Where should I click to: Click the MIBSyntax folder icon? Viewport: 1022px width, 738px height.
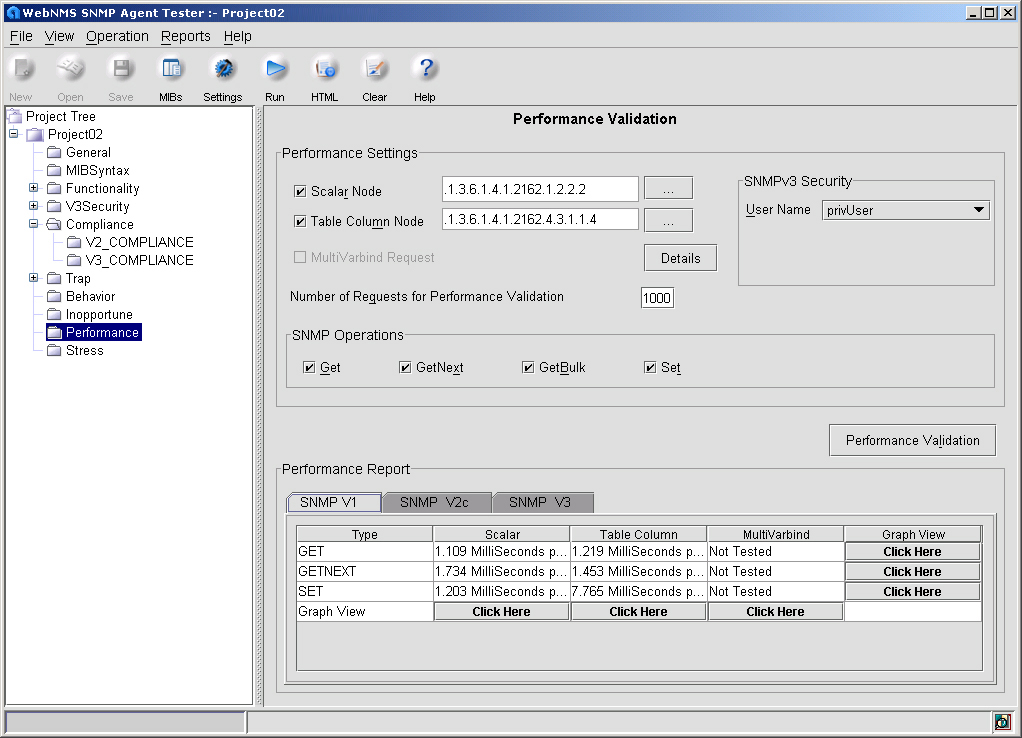click(x=54, y=171)
